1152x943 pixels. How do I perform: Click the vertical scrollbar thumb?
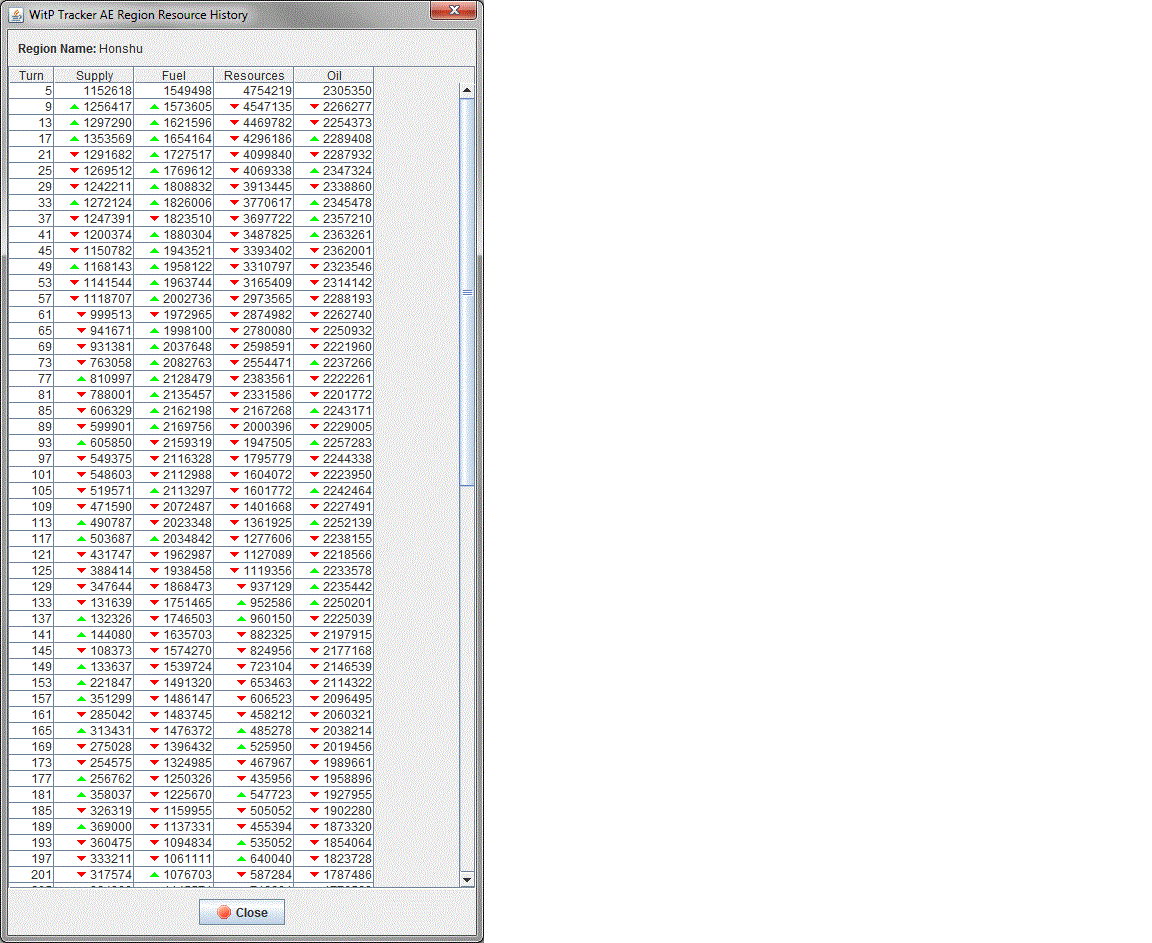[x=467, y=292]
